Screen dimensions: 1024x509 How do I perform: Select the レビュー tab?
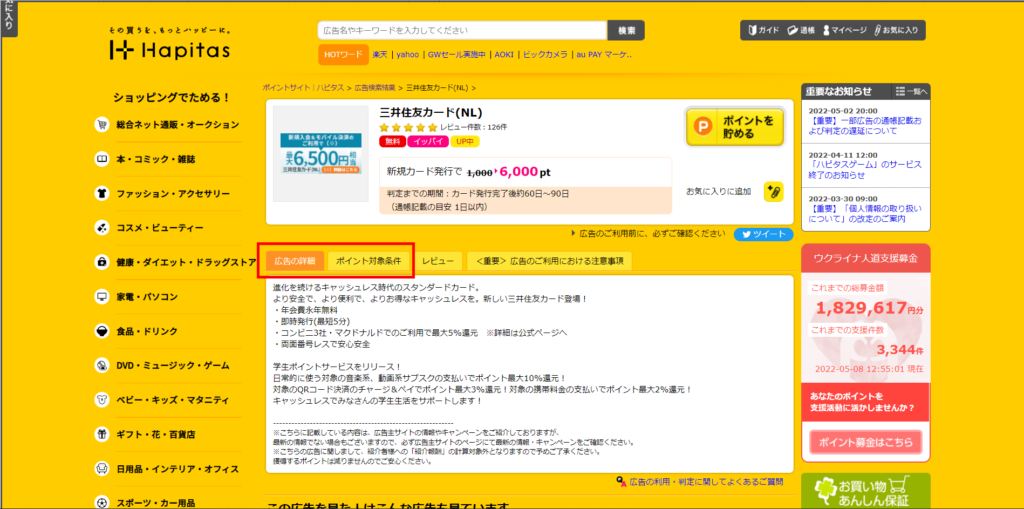[438, 261]
